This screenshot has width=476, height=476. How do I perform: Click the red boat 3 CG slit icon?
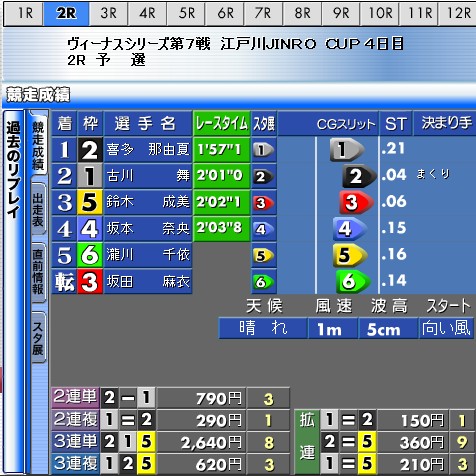(356, 202)
